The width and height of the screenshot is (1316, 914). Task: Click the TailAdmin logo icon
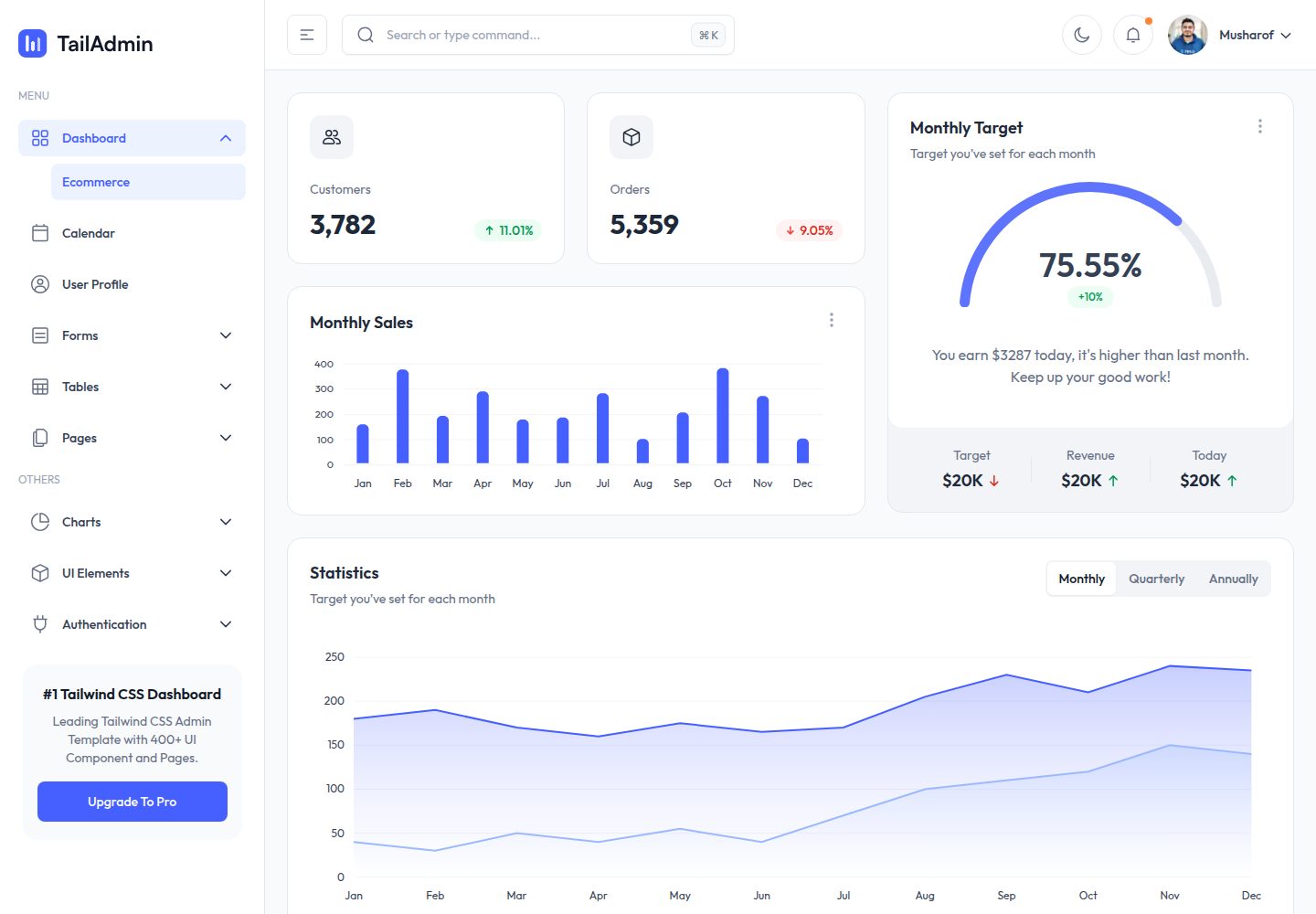pos(33,43)
